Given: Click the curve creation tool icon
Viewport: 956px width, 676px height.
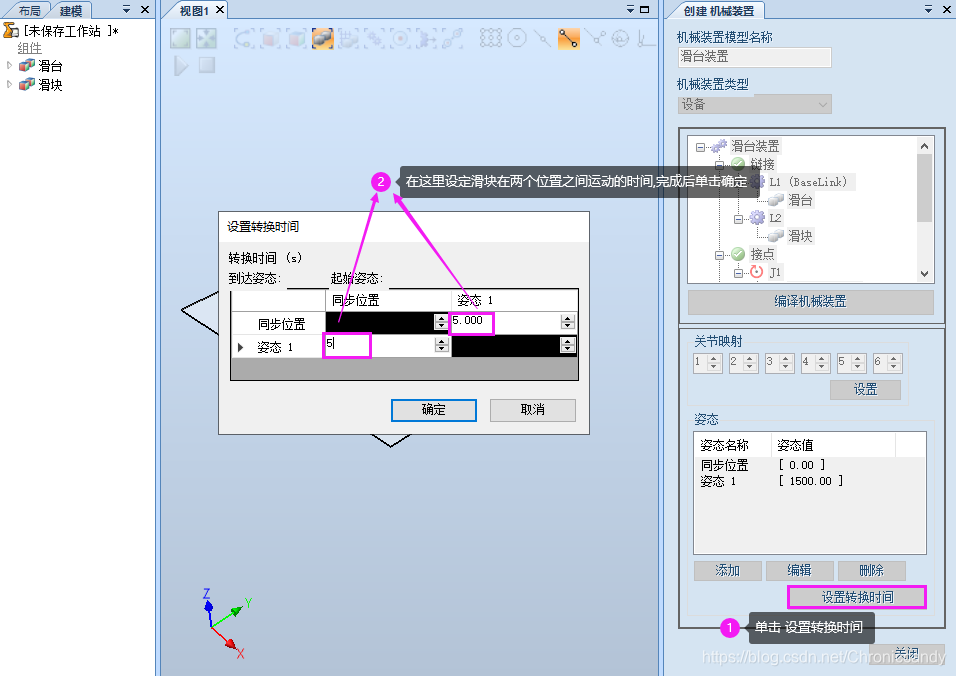Looking at the screenshot, I should pyautogui.click(x=245, y=37).
